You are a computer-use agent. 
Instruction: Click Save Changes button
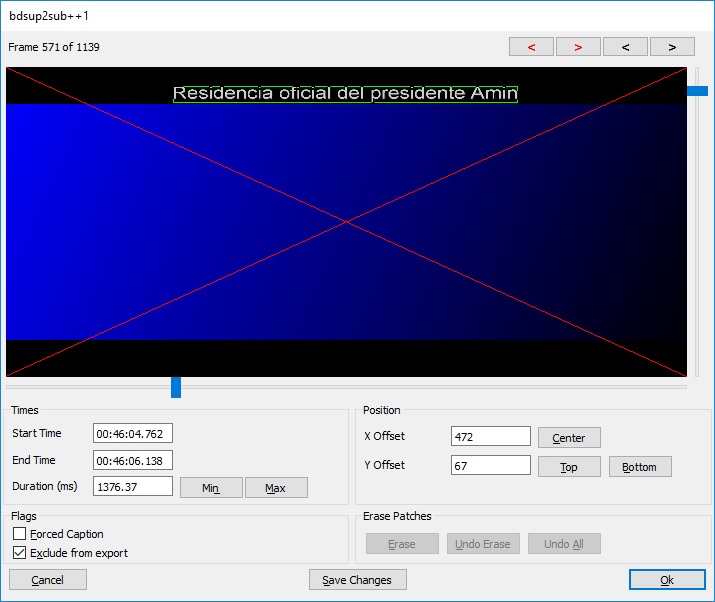click(x=358, y=580)
